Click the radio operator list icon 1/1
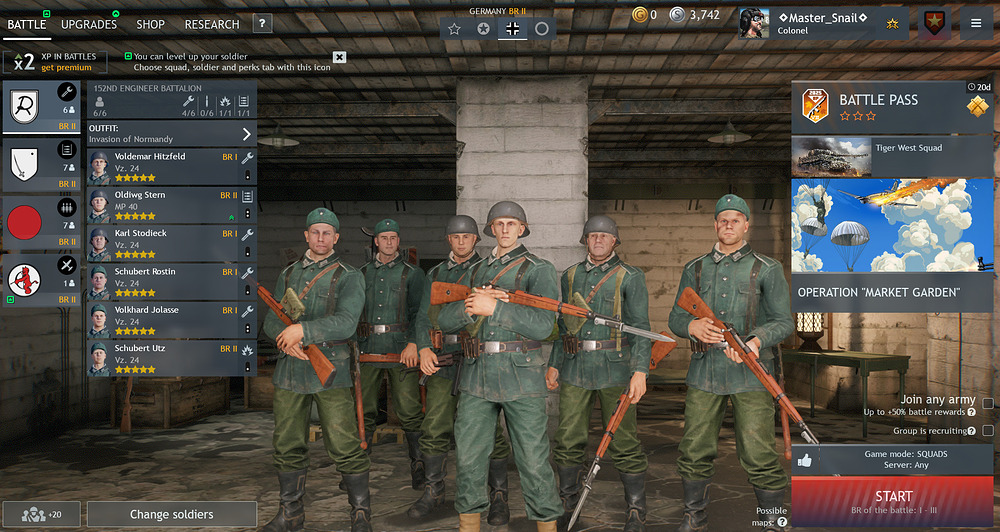 (244, 101)
